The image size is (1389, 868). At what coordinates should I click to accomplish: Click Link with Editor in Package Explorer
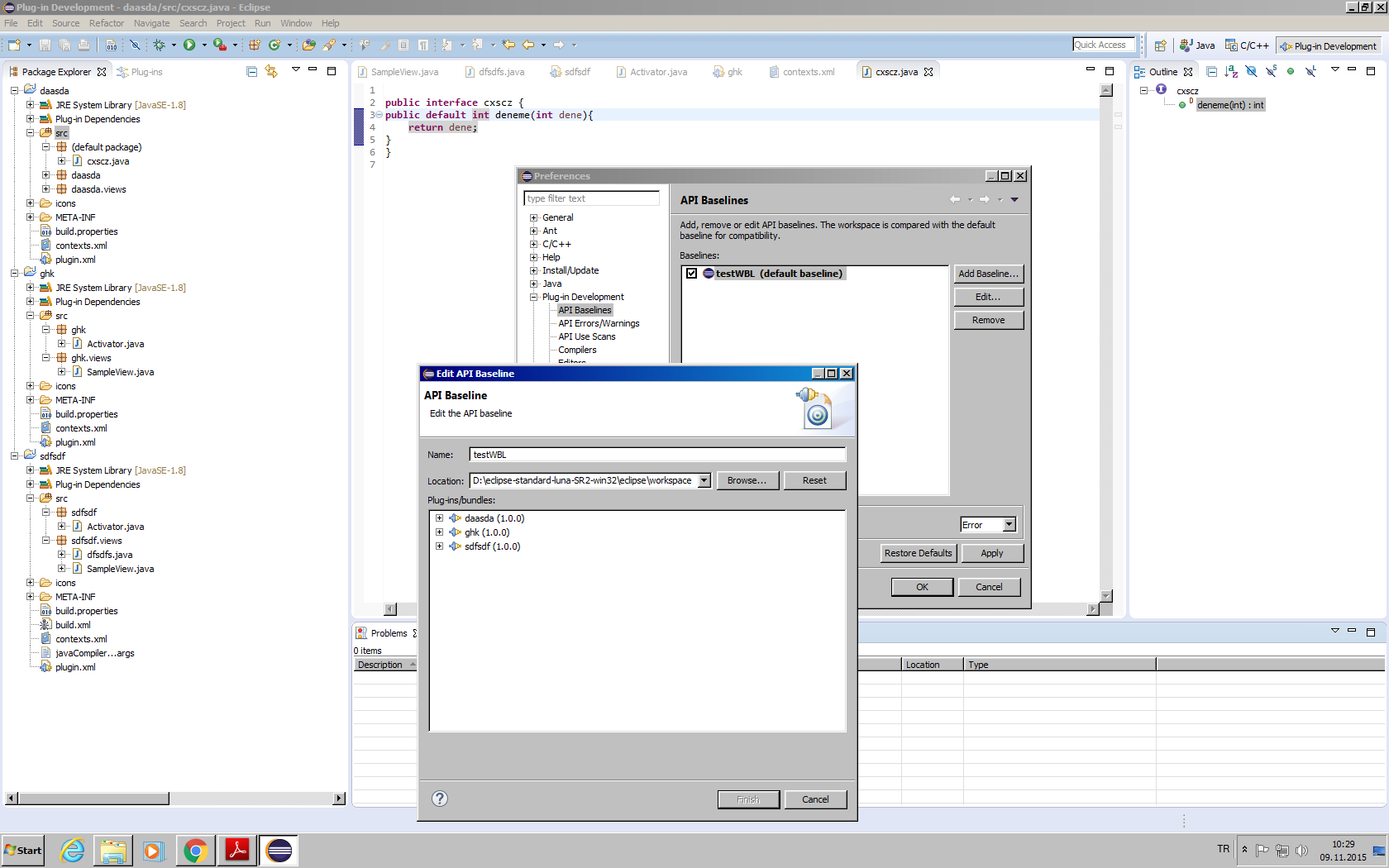coord(271,72)
